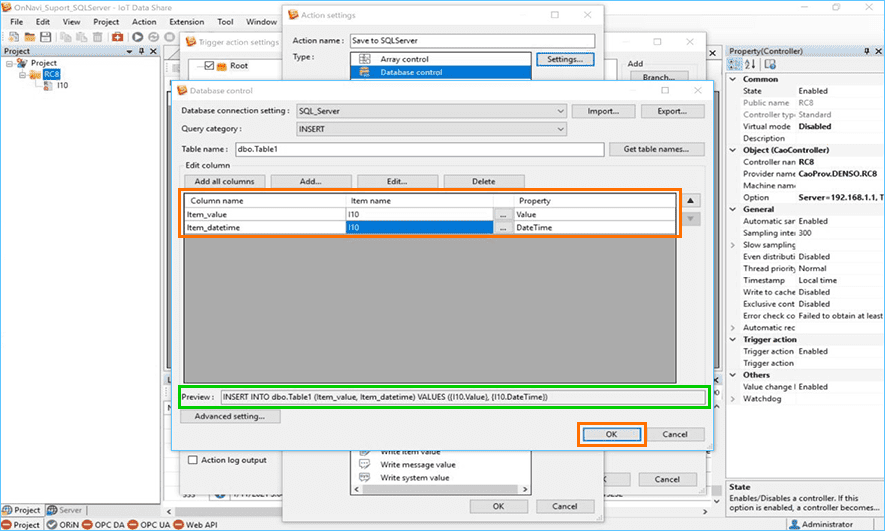Open the Extension menu
This screenshot has width=885, height=531.
pos(187,21)
